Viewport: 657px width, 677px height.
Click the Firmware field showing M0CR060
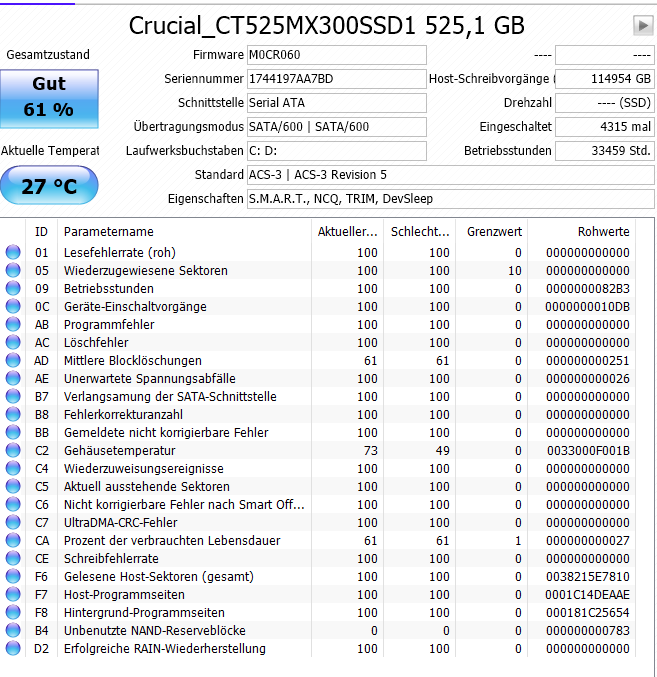337,55
